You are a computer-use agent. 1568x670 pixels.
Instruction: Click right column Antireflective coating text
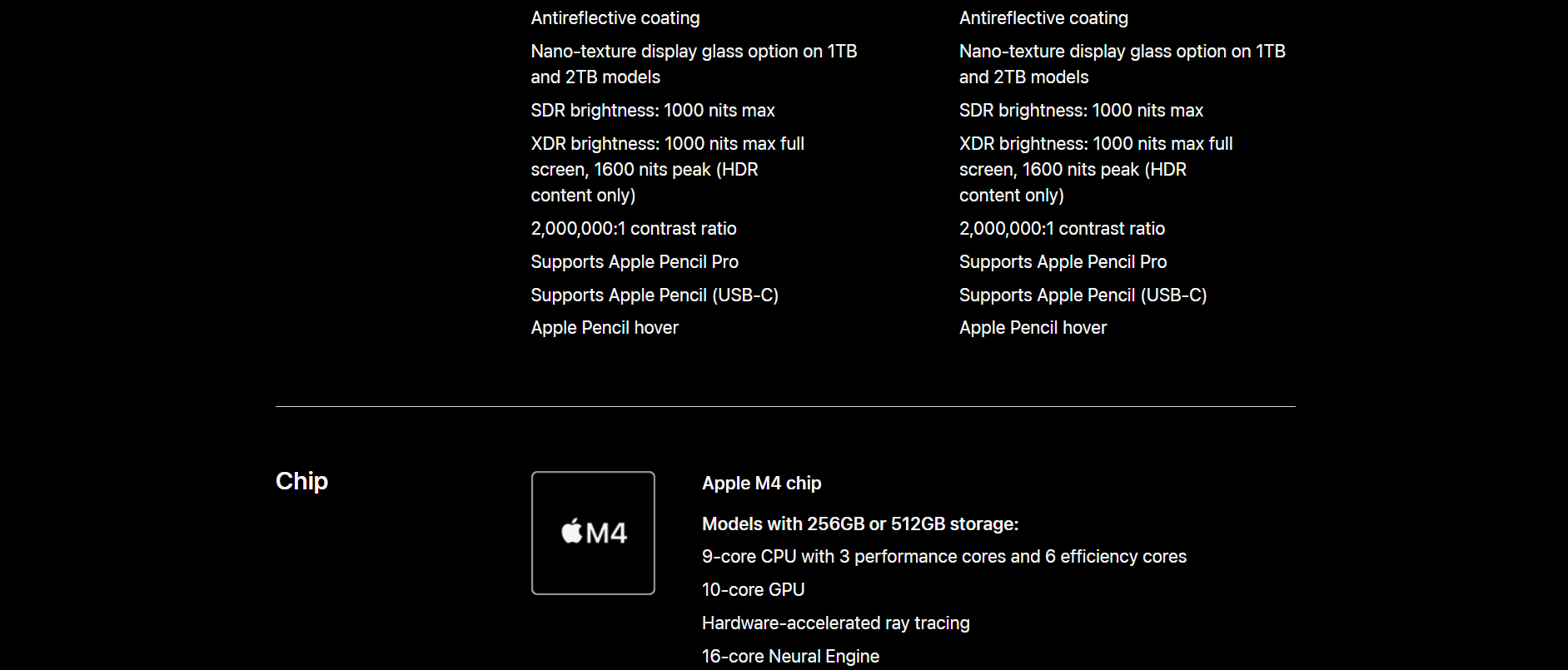(1043, 18)
